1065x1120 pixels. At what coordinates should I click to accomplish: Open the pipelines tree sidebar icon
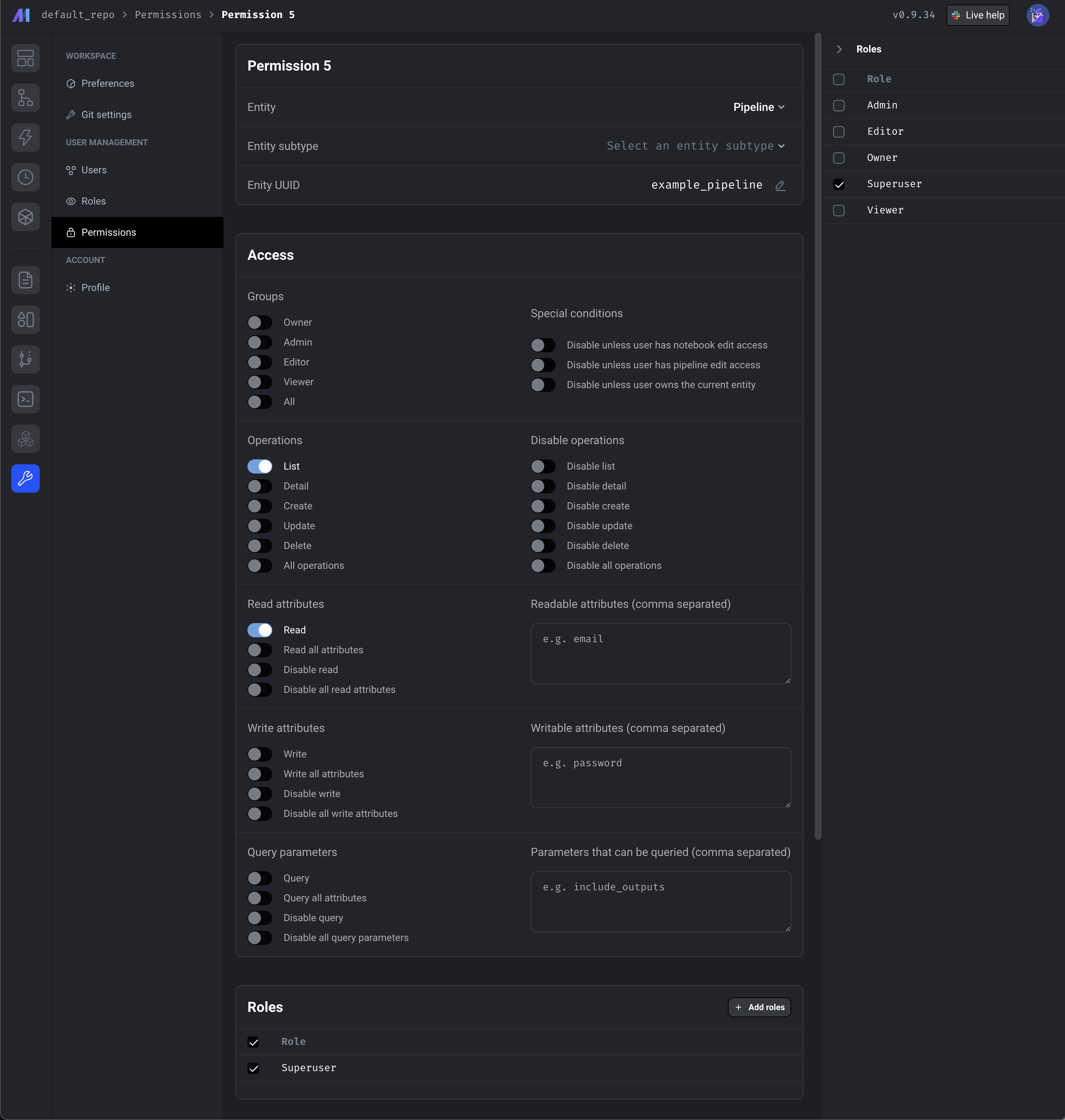tap(26, 97)
